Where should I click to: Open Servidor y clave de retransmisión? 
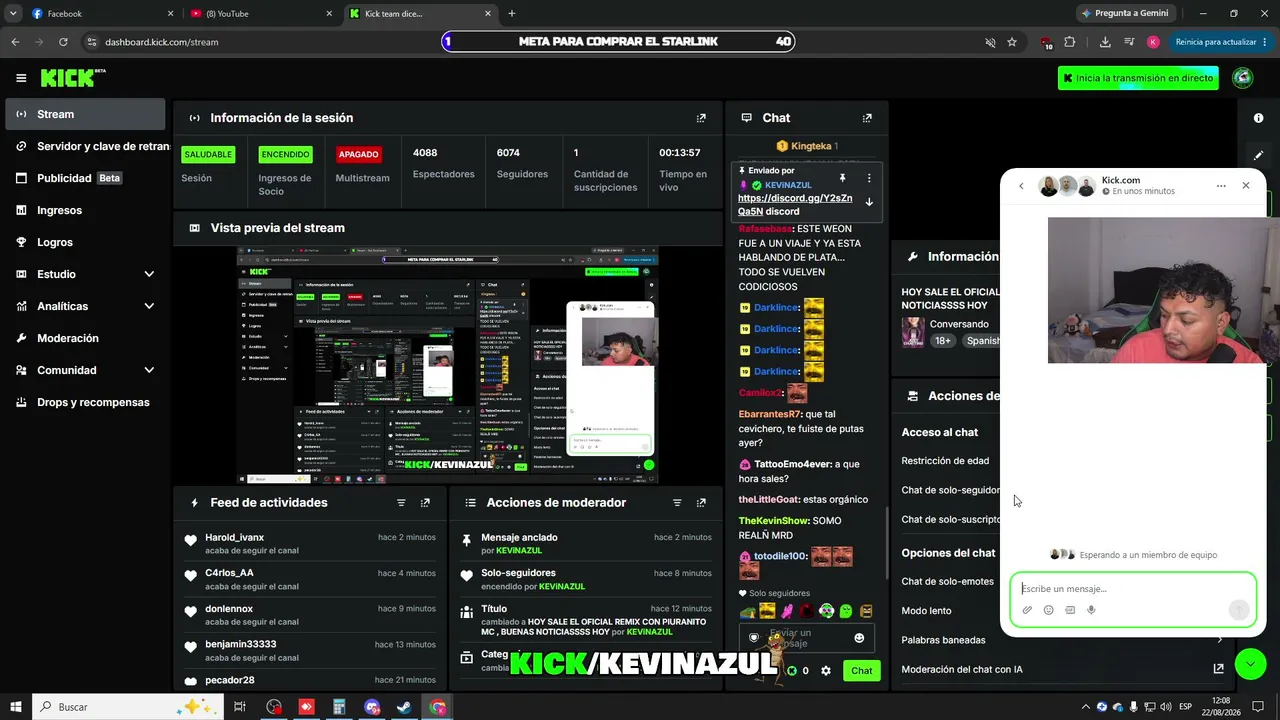85,146
